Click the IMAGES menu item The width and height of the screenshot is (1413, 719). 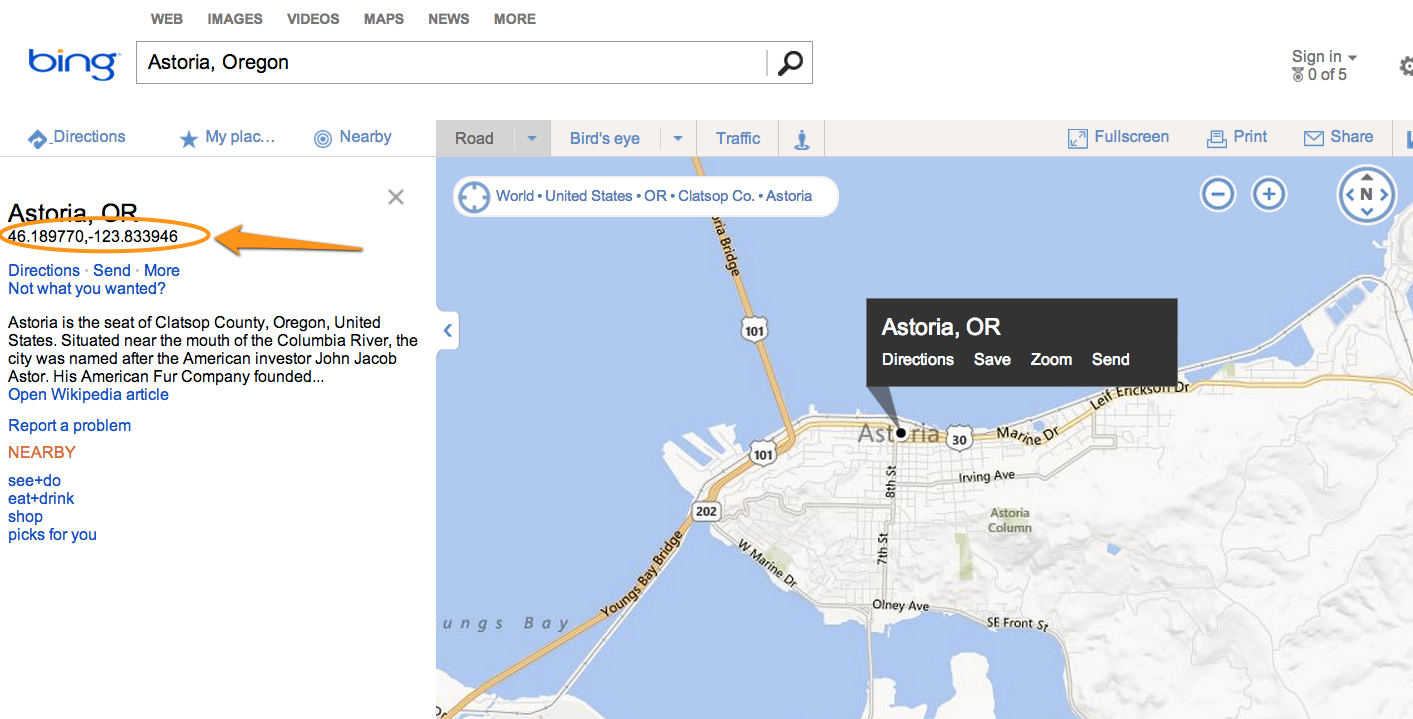point(235,19)
